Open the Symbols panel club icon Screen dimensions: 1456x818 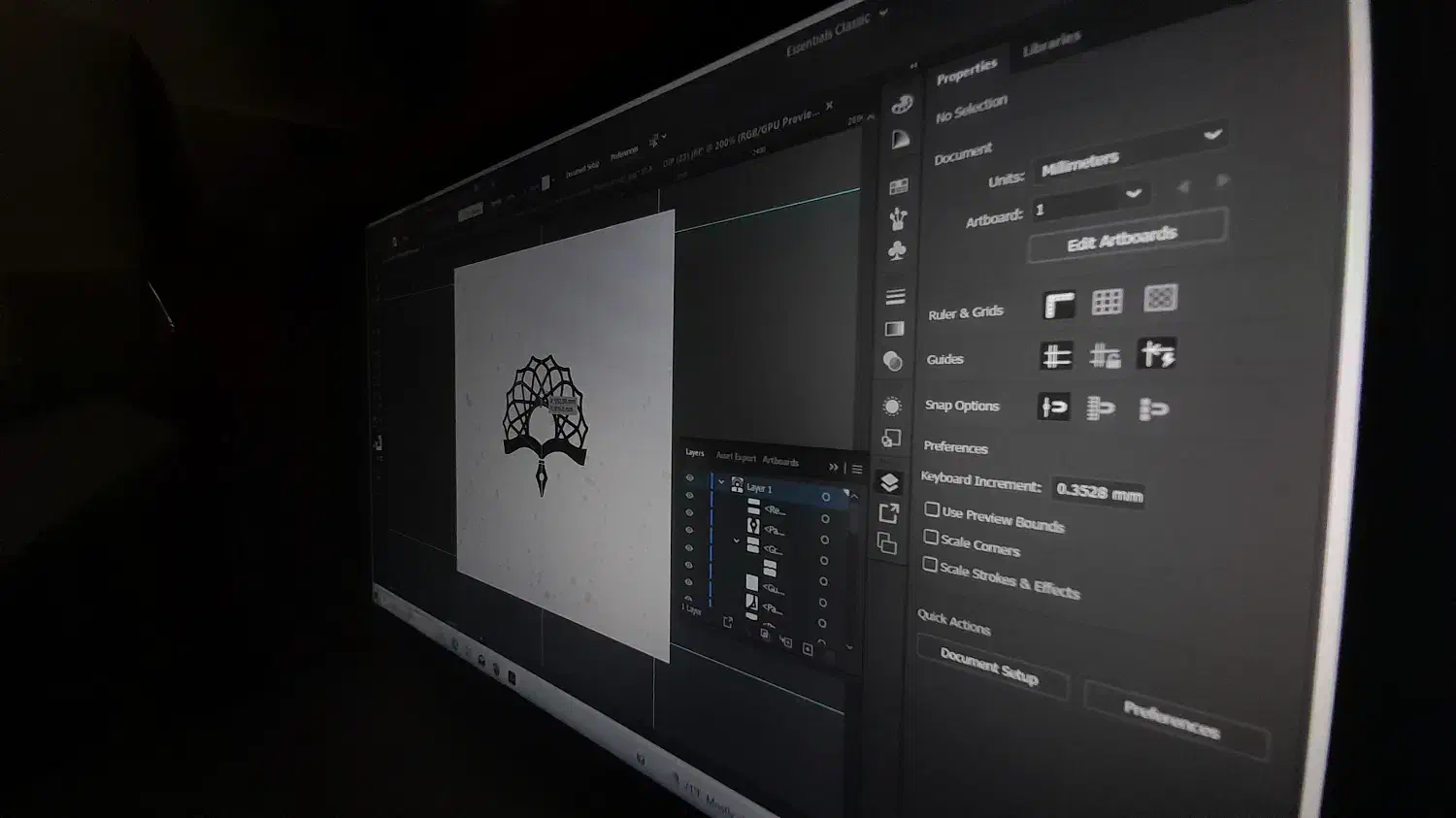(x=897, y=251)
